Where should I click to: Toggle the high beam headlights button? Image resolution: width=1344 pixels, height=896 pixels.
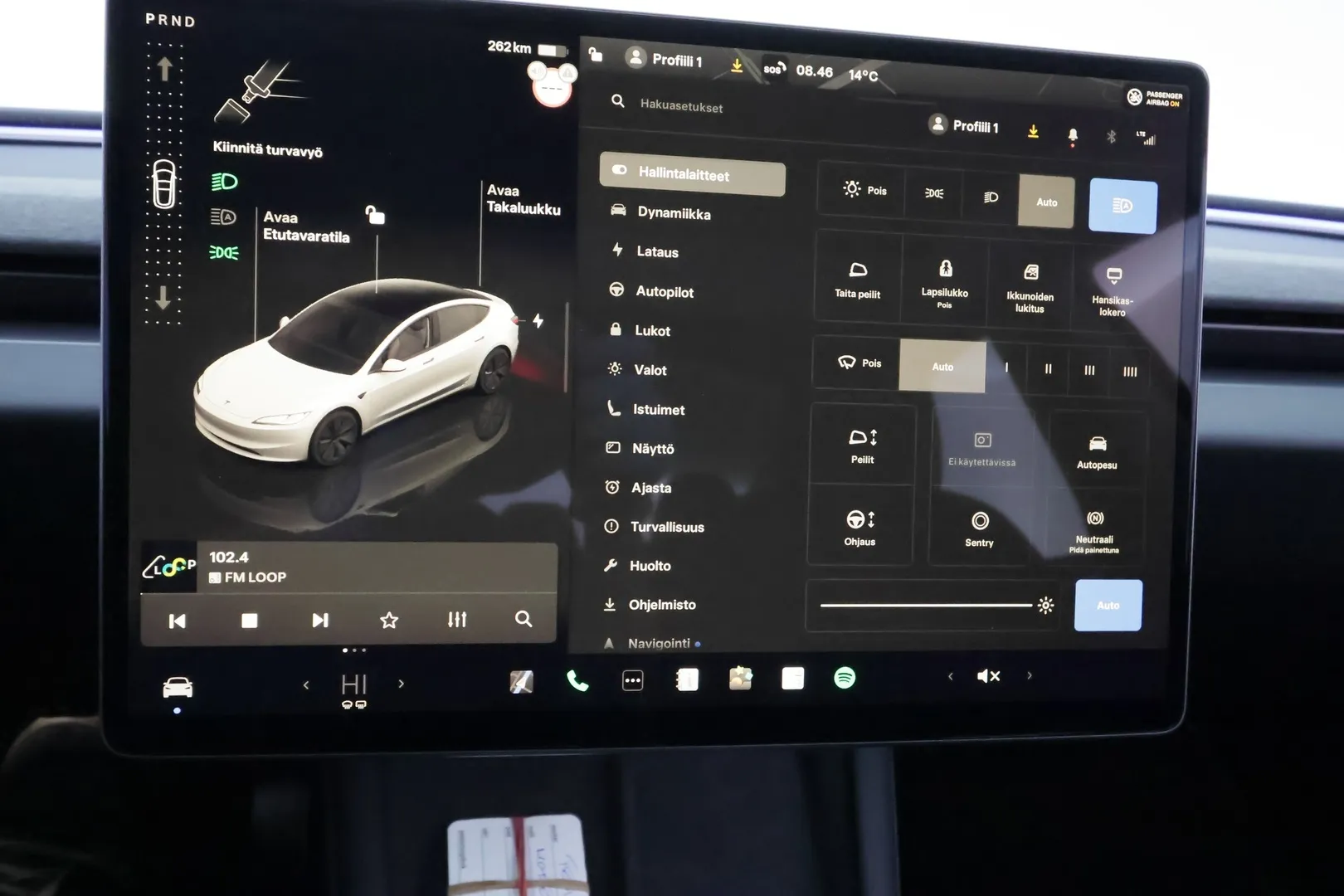(x=1122, y=206)
